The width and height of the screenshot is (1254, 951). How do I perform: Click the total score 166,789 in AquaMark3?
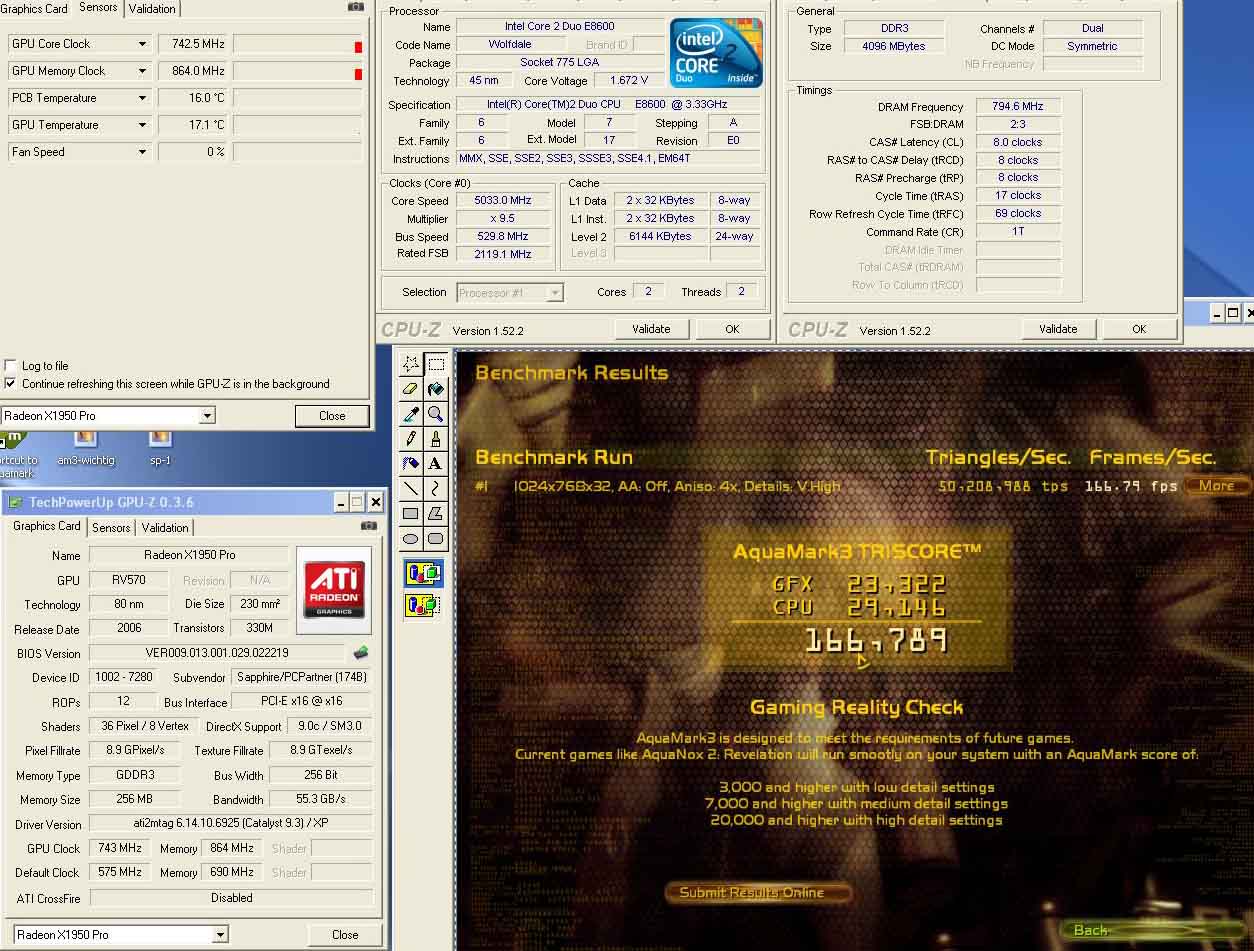click(876, 641)
